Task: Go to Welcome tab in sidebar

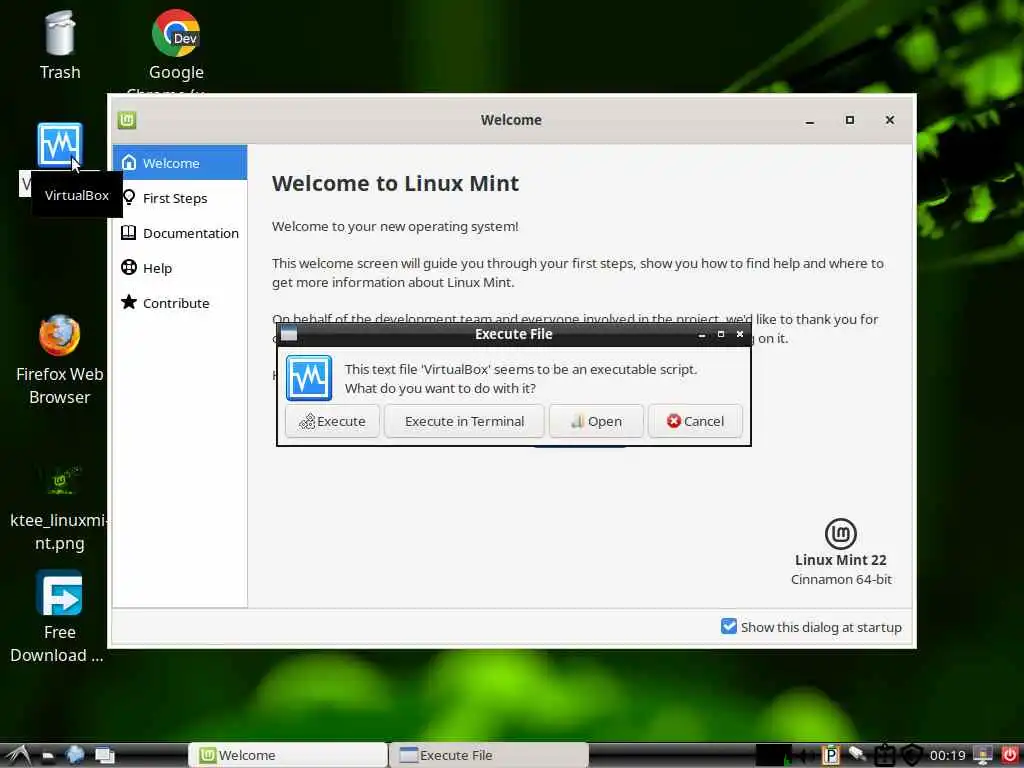Action: click(x=180, y=163)
